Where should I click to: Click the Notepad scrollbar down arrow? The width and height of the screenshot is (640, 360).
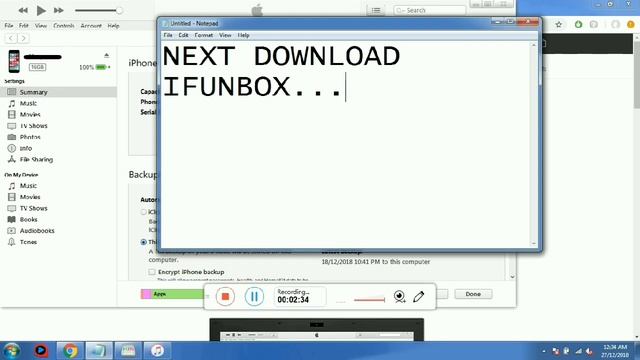click(534, 243)
